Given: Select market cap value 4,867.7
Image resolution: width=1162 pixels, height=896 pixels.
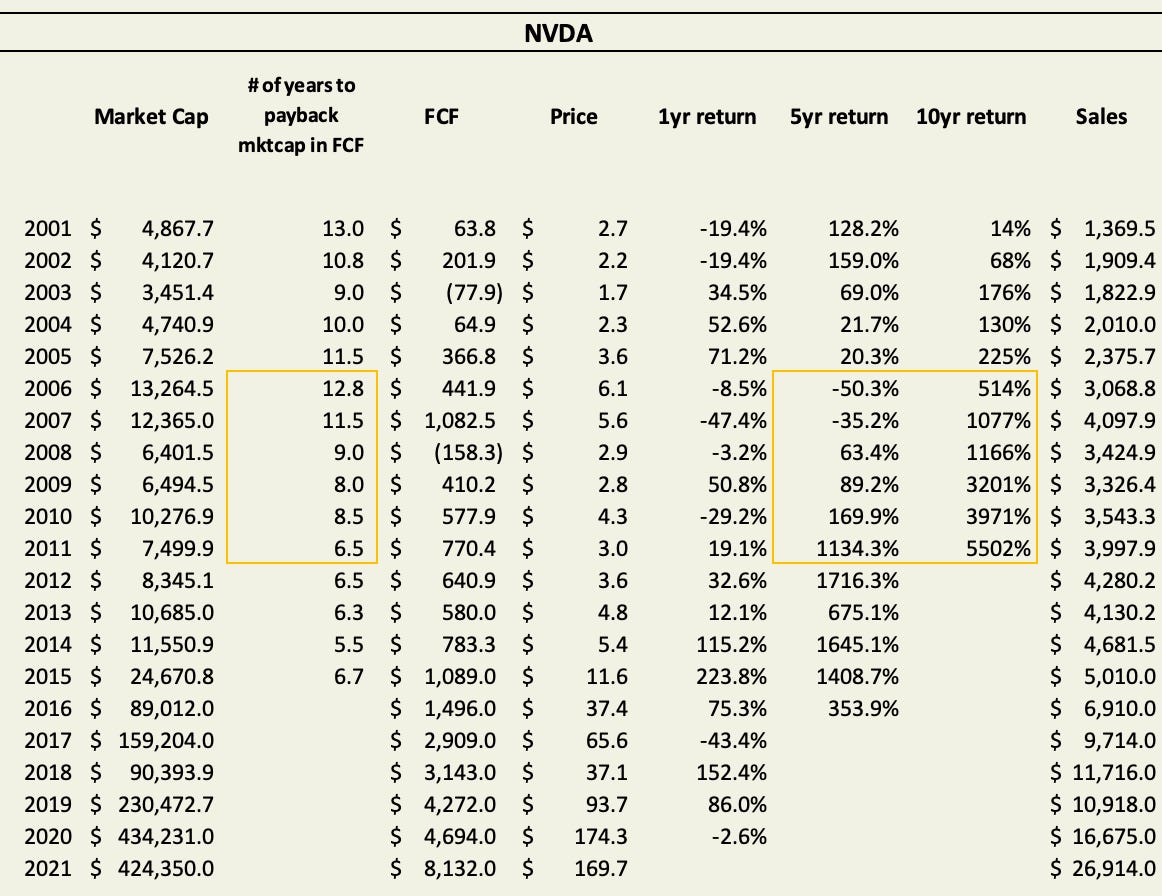Looking at the screenshot, I should tap(177, 228).
